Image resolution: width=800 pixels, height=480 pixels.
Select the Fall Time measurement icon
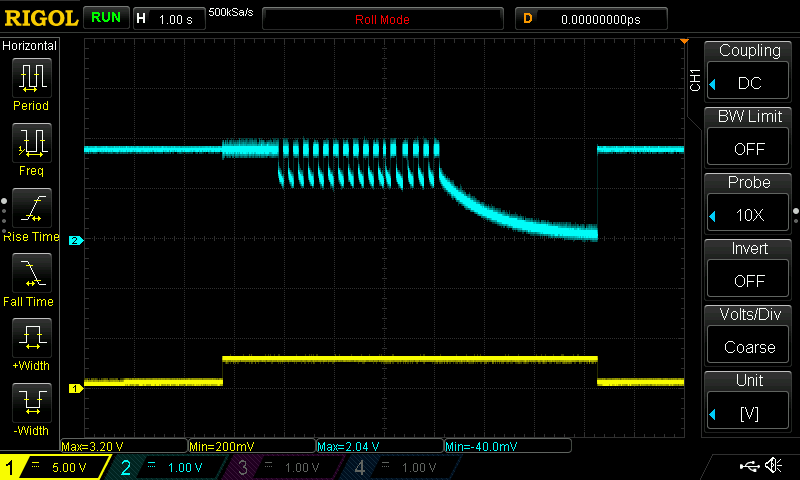click(32, 273)
